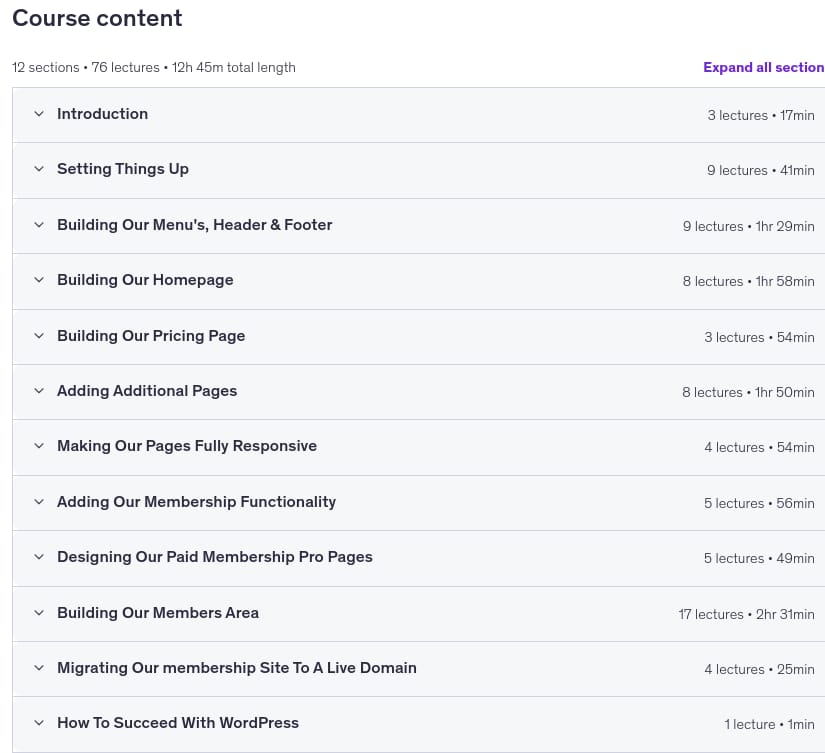Click How To Succeed With WordPress title

click(x=178, y=724)
